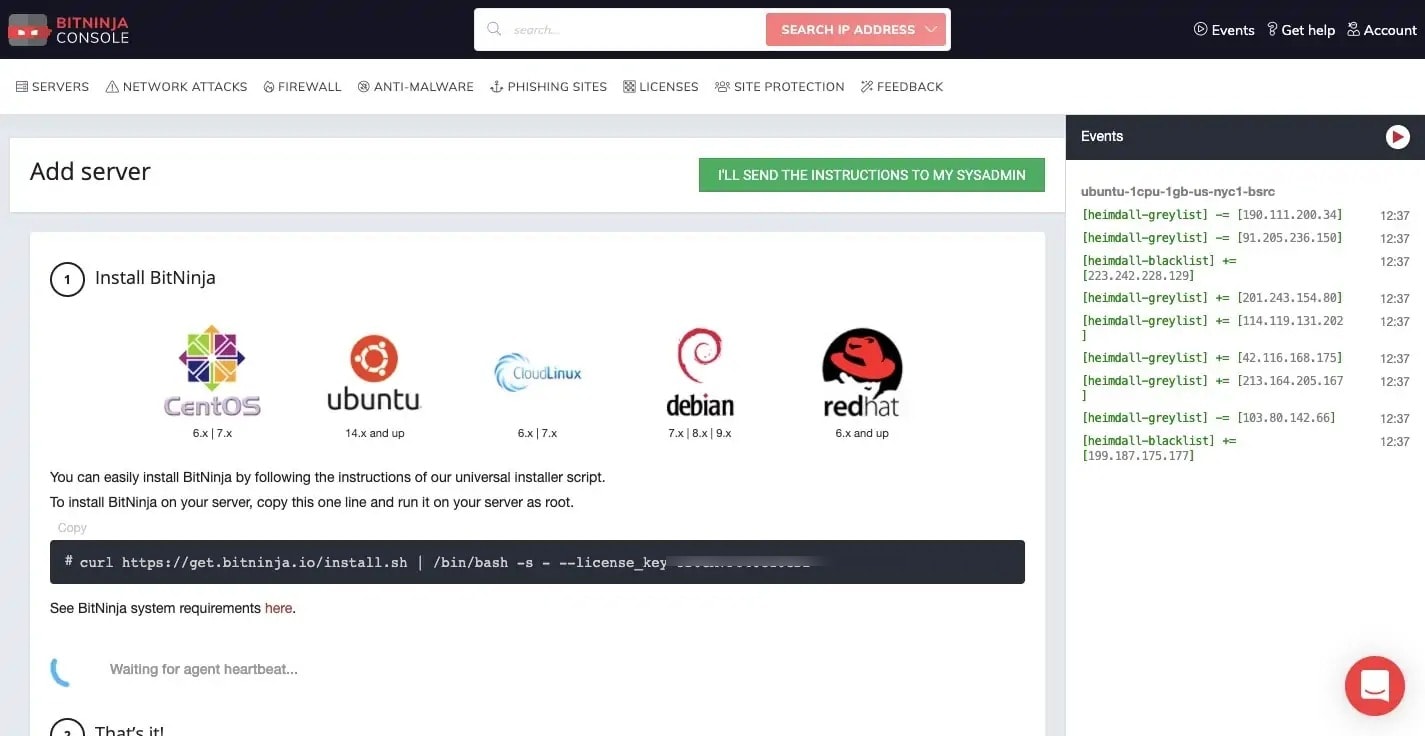1425x736 pixels.
Task: Open Network Attacks menu
Action: point(176,87)
